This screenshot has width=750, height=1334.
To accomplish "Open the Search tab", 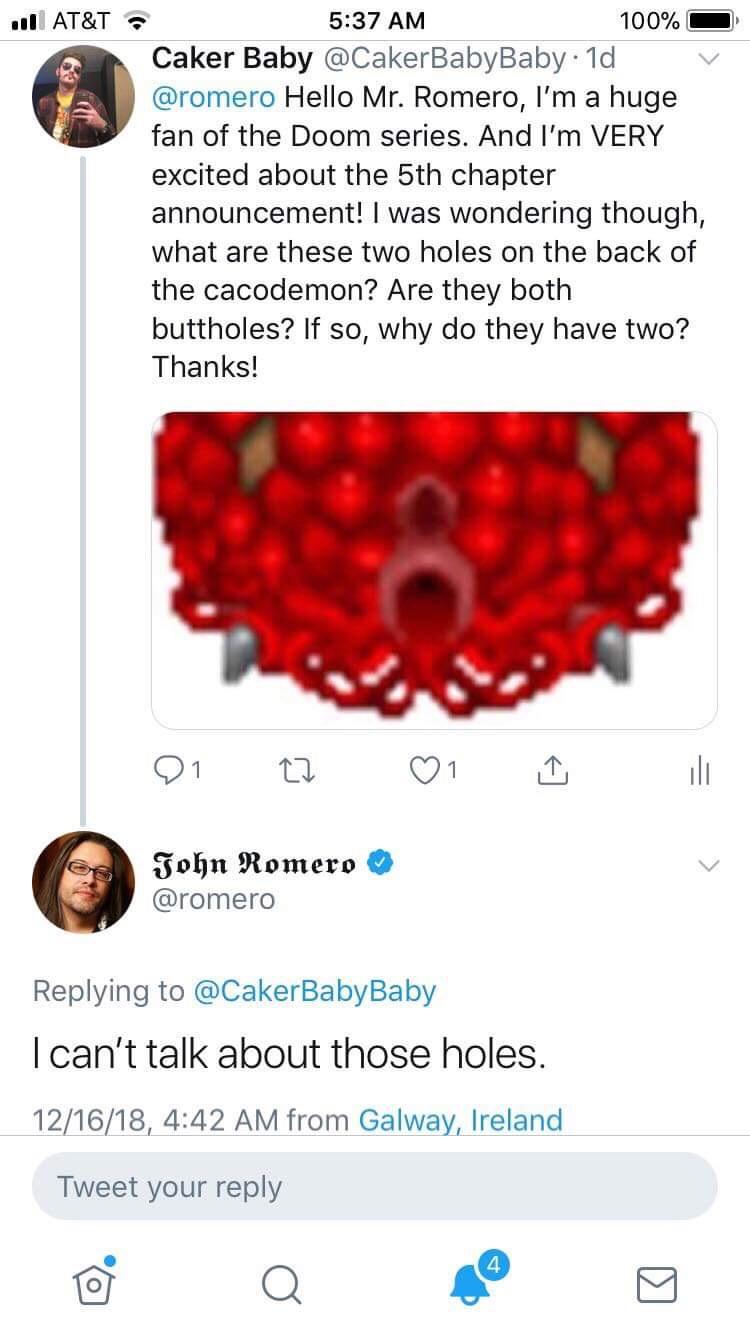I will click(281, 1281).
